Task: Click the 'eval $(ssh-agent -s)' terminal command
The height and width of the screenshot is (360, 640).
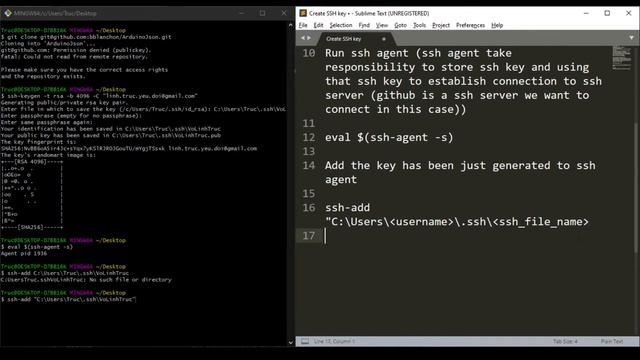Action: click(x=40, y=247)
